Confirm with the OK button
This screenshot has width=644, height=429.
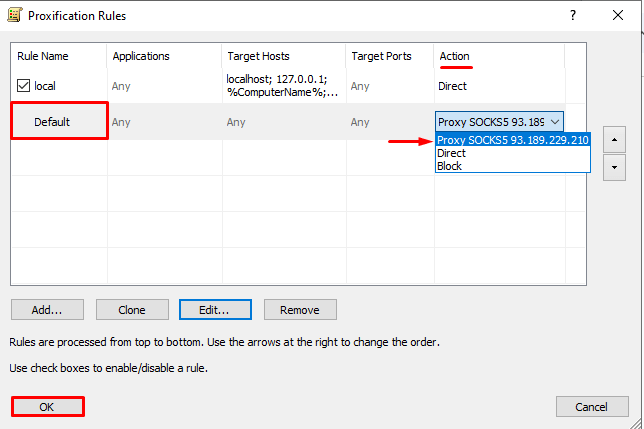click(47, 407)
